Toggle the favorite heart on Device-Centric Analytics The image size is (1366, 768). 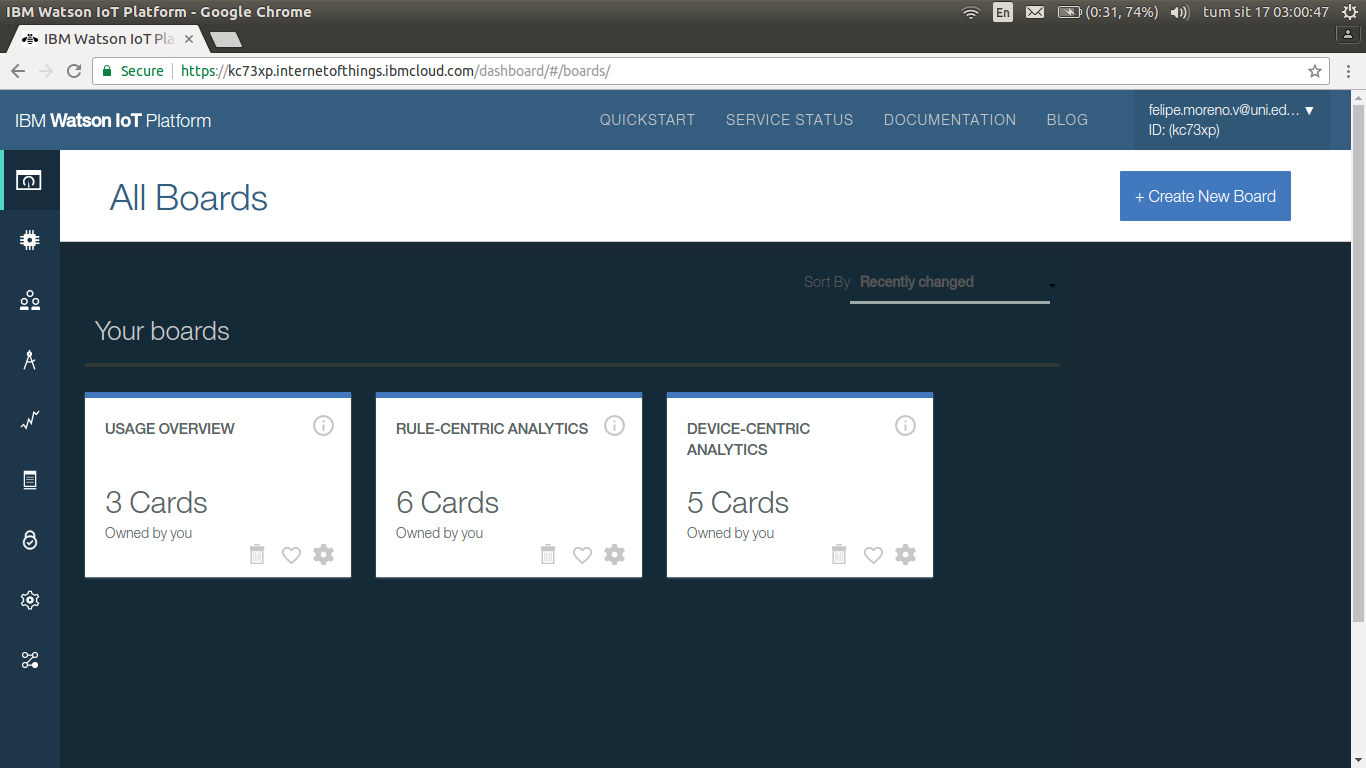873,555
